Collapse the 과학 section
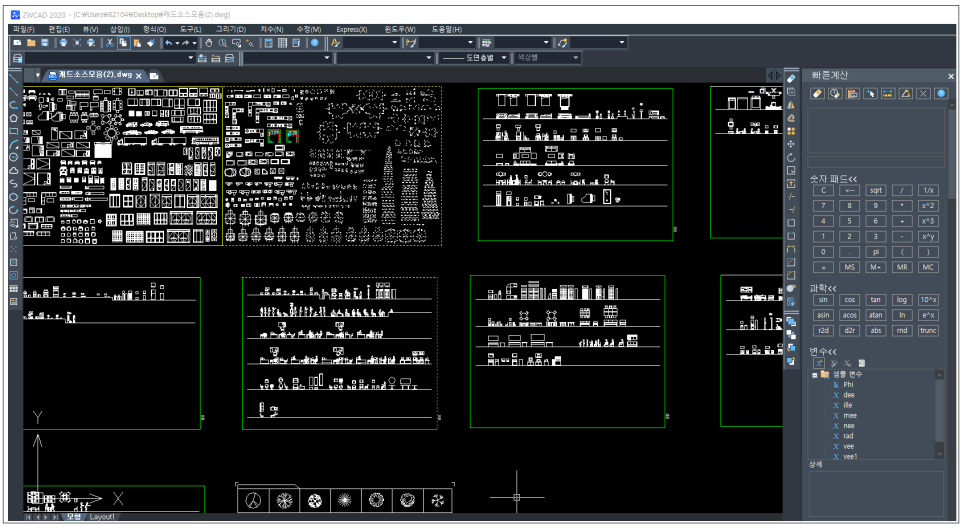Image resolution: width=966 pixels, height=529 pixels. coord(823,288)
